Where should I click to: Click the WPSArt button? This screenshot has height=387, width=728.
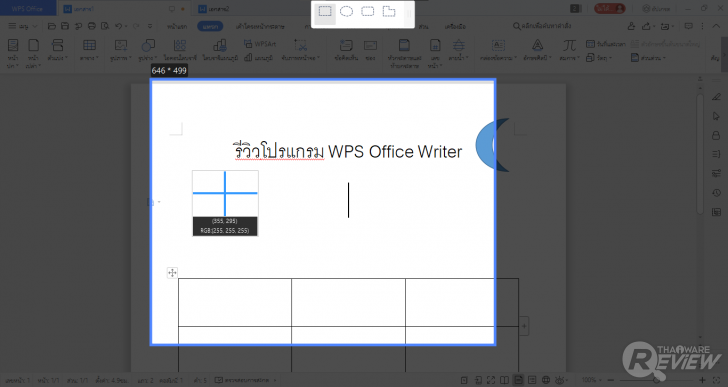point(260,44)
